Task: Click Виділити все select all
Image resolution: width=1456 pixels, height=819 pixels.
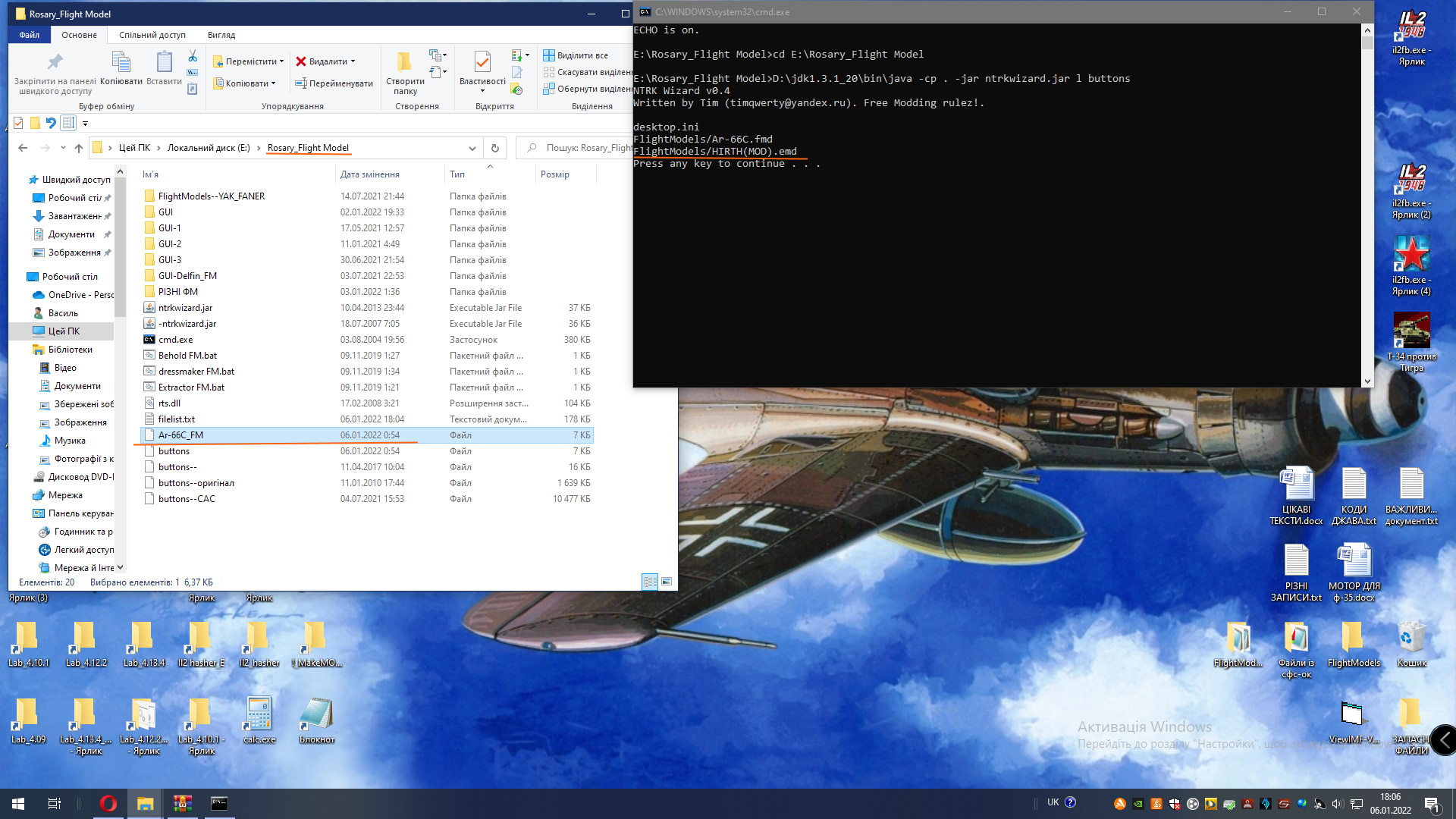Action: (576, 55)
